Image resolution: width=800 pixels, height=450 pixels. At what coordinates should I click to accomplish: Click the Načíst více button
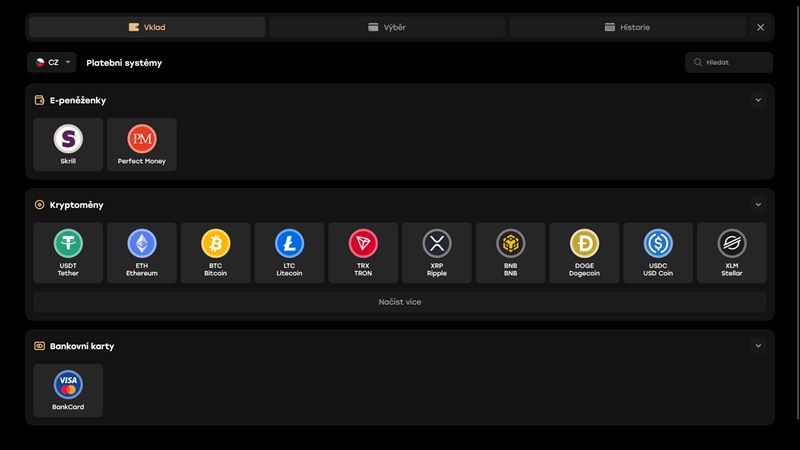pos(400,302)
